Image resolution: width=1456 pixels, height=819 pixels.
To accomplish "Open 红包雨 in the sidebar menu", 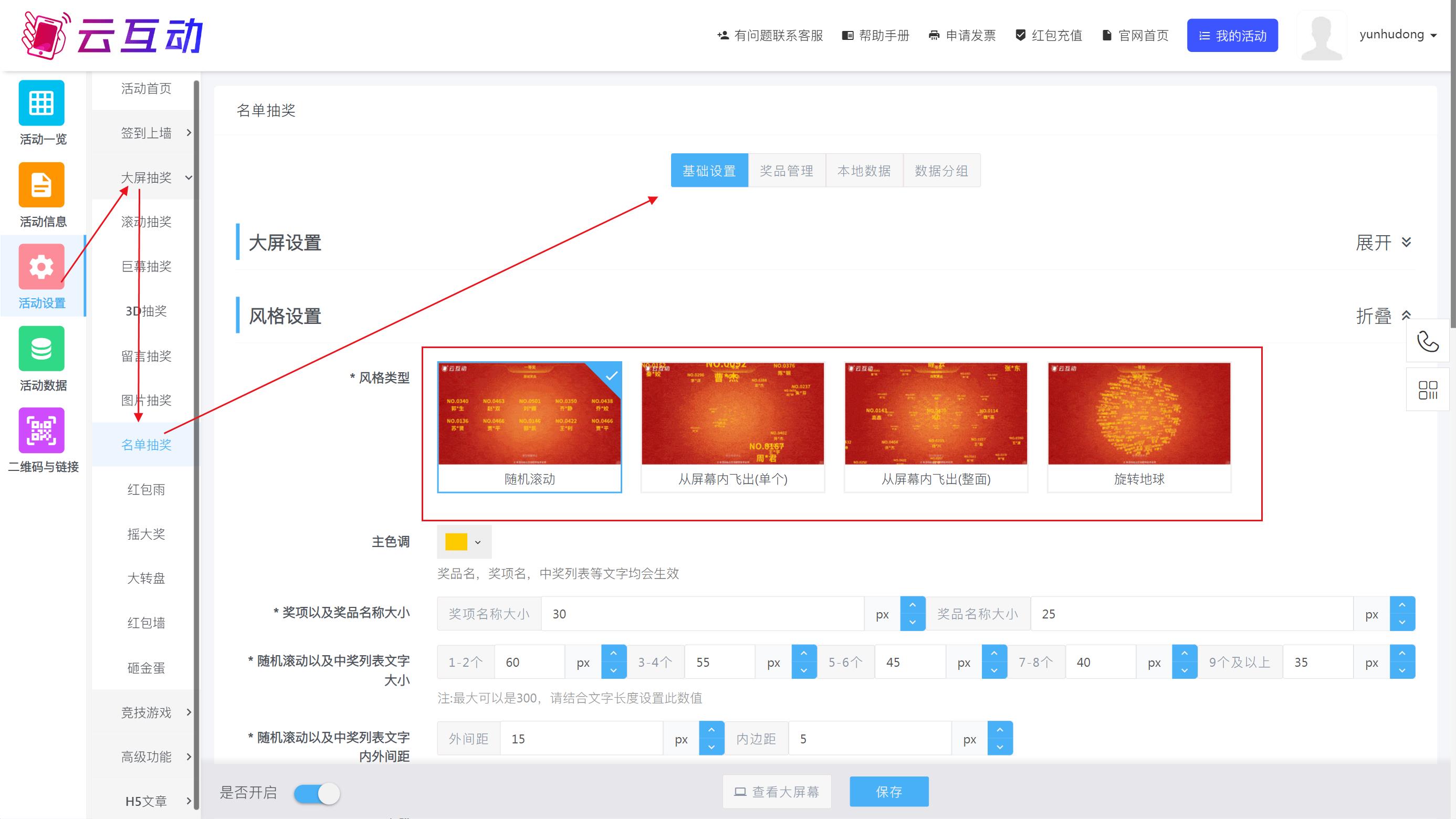I will click(x=146, y=489).
